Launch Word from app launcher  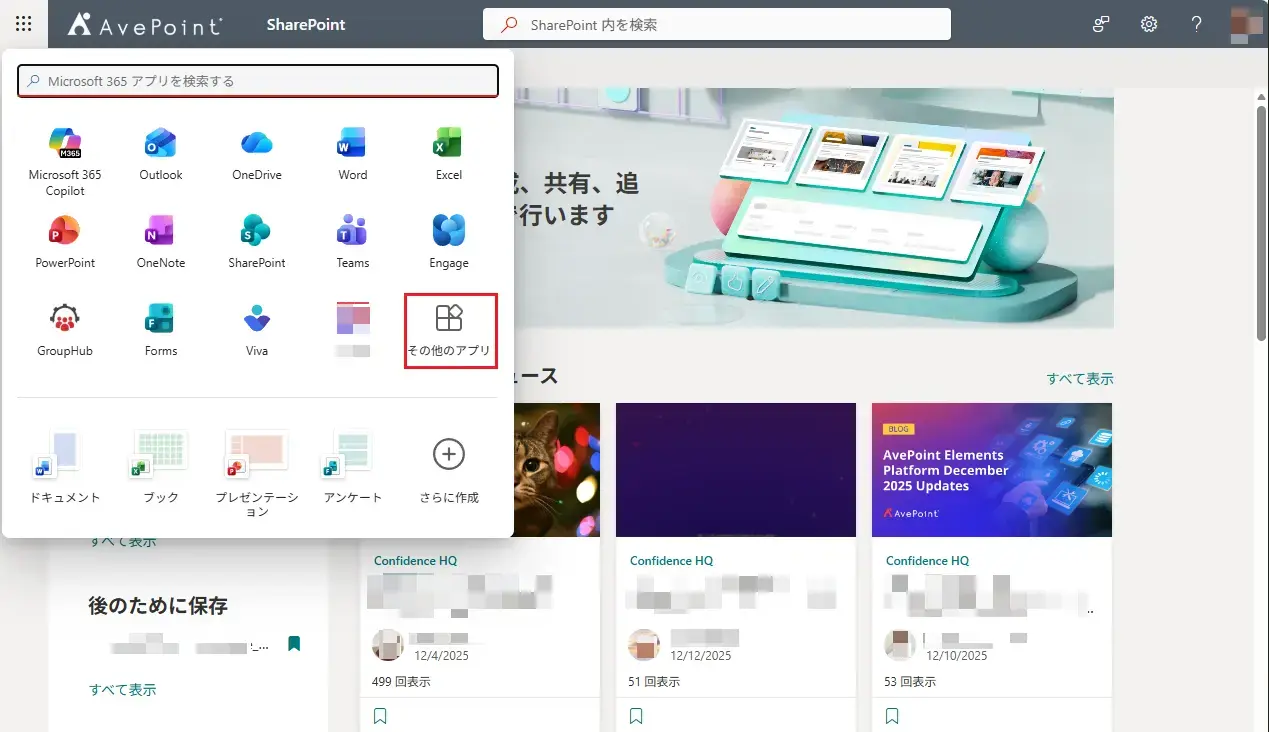click(353, 154)
